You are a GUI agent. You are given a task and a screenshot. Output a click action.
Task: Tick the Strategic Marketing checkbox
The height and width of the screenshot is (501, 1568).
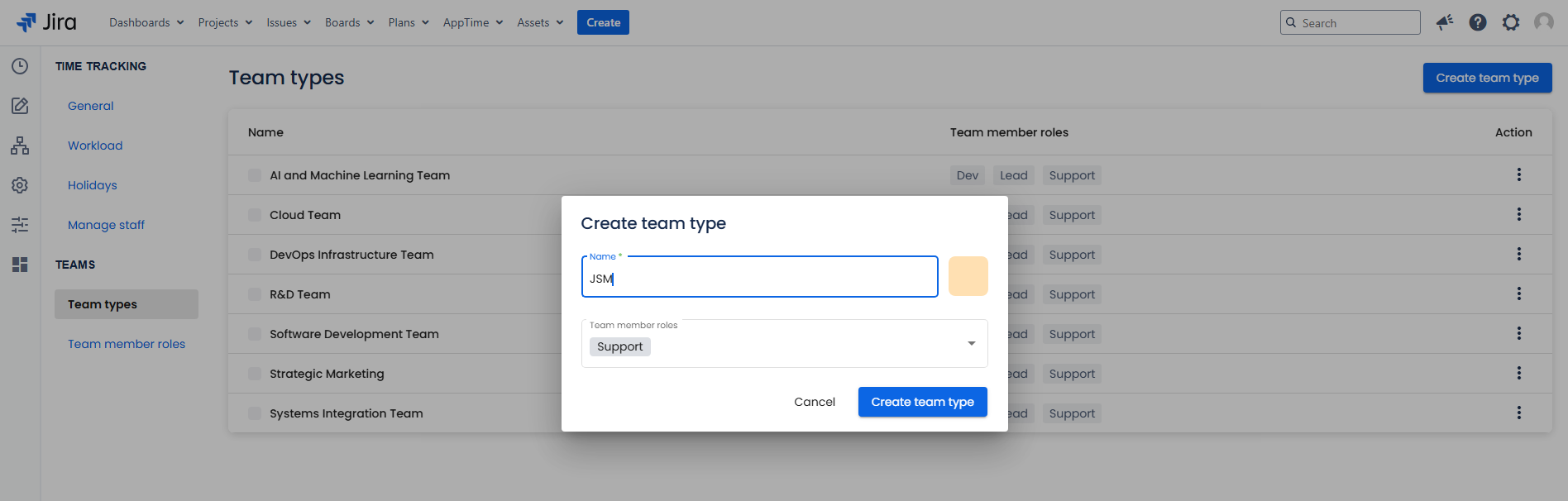pyautogui.click(x=255, y=374)
